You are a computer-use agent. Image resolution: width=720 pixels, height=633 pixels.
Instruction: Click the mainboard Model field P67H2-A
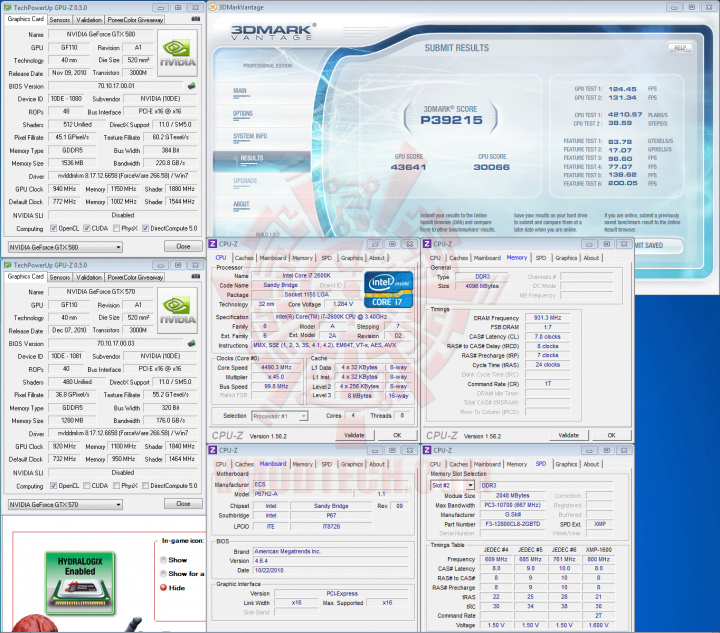(303, 494)
